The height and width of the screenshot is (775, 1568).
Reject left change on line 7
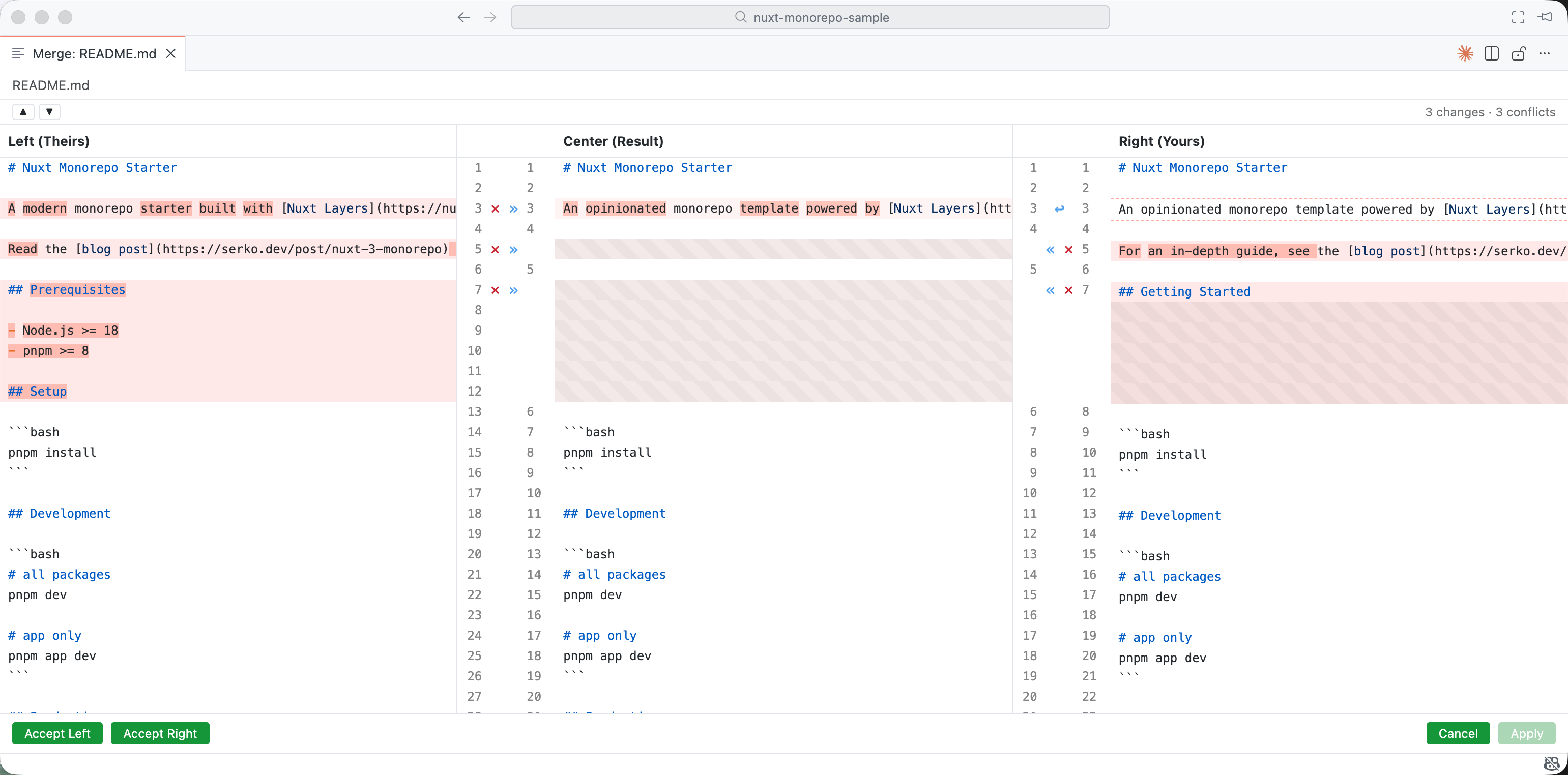click(x=495, y=290)
